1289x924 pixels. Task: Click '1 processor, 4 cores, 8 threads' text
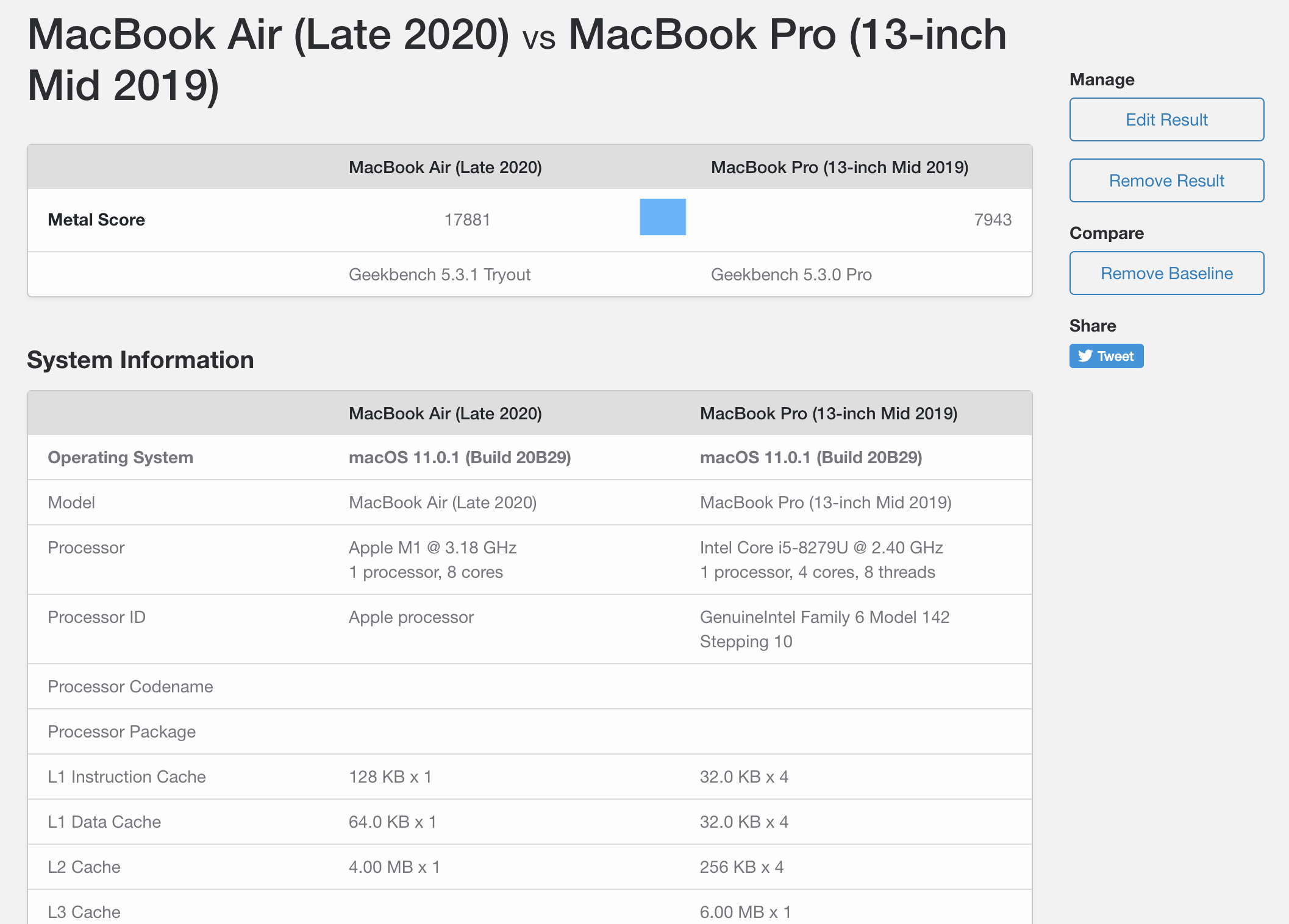818,572
